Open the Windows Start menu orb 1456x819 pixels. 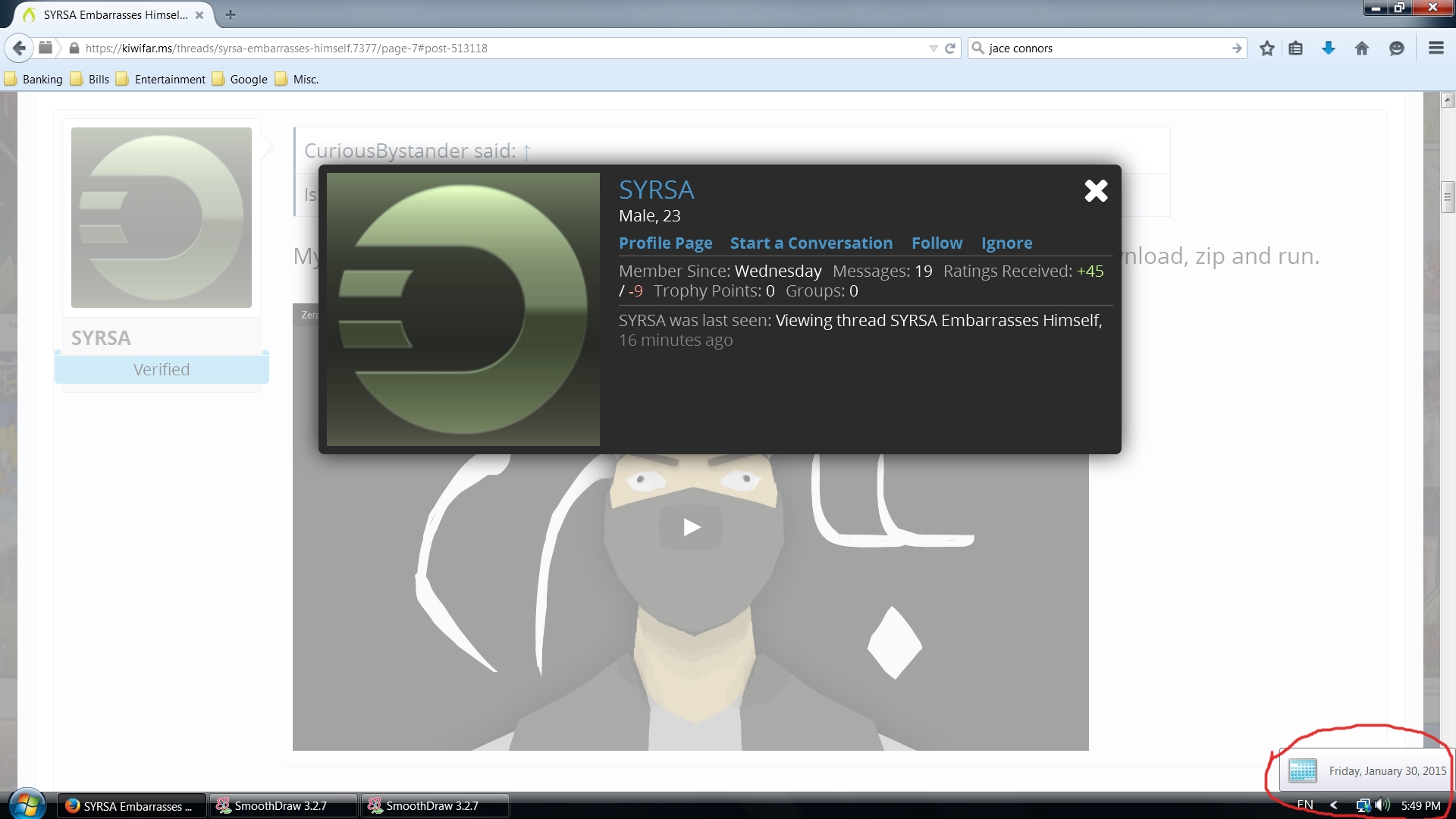27,805
